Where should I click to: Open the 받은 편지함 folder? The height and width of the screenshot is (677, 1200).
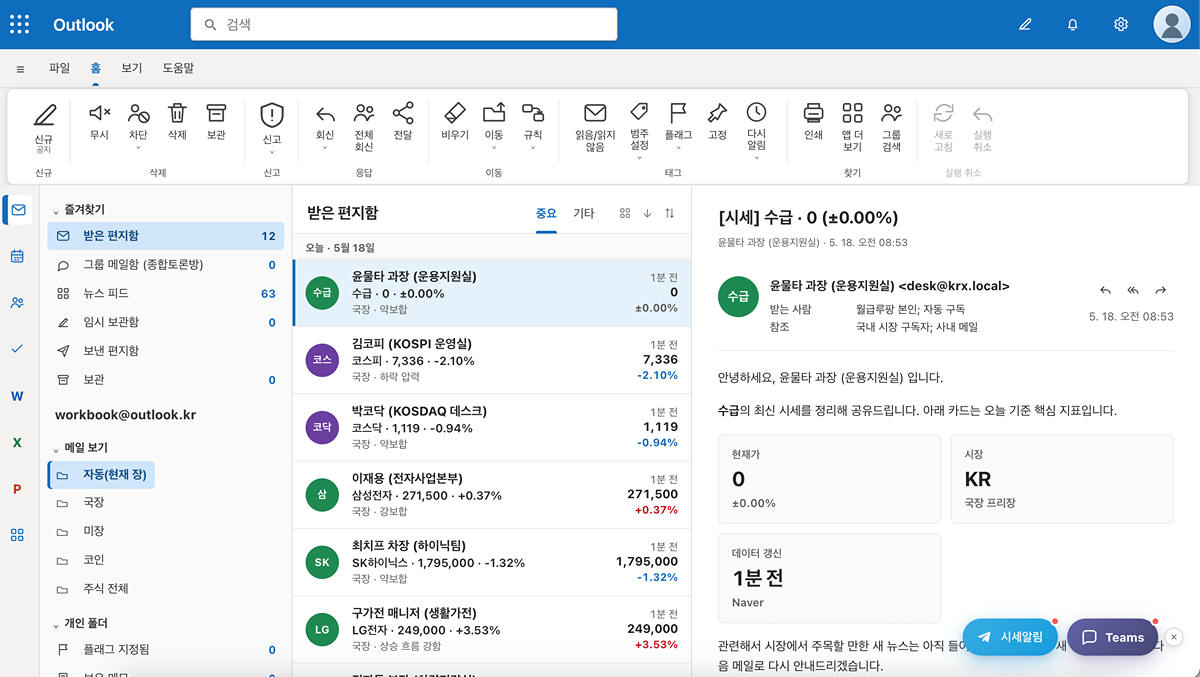[166, 236]
